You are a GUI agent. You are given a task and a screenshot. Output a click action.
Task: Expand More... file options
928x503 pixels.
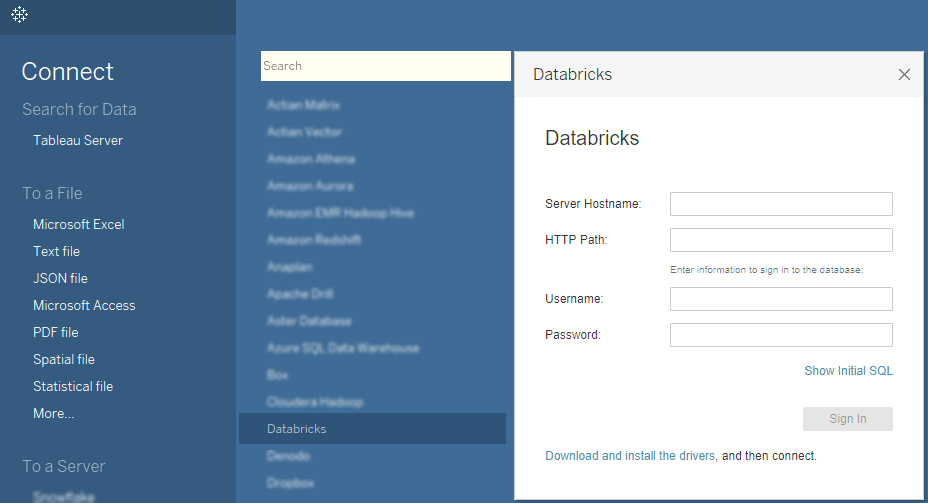(53, 414)
